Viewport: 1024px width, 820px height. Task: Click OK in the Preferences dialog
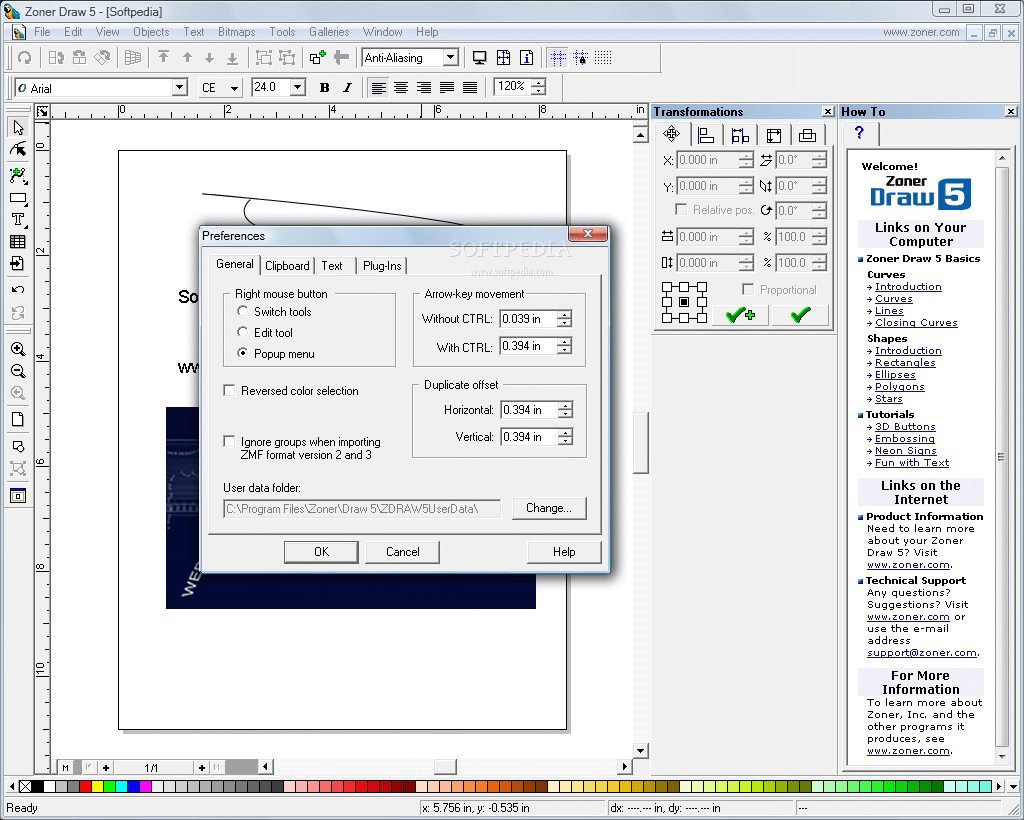(x=321, y=552)
